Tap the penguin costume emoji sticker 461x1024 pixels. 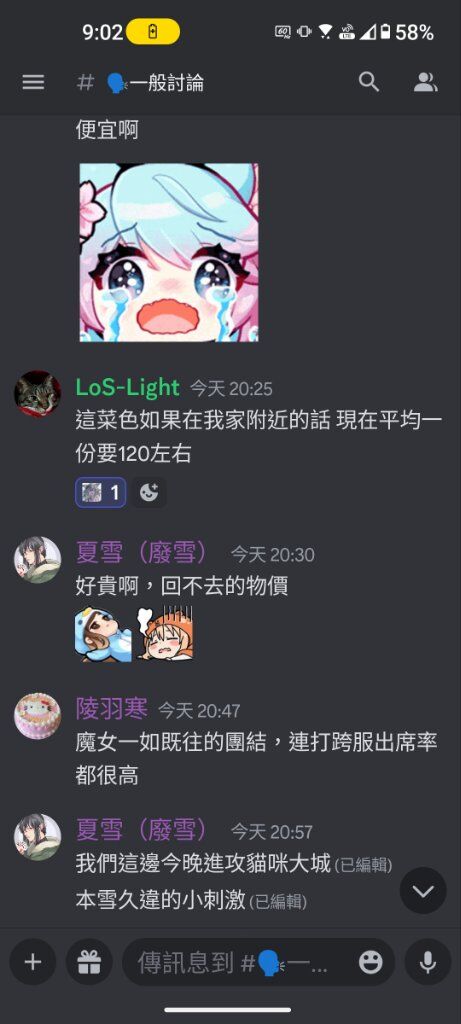(x=103, y=633)
